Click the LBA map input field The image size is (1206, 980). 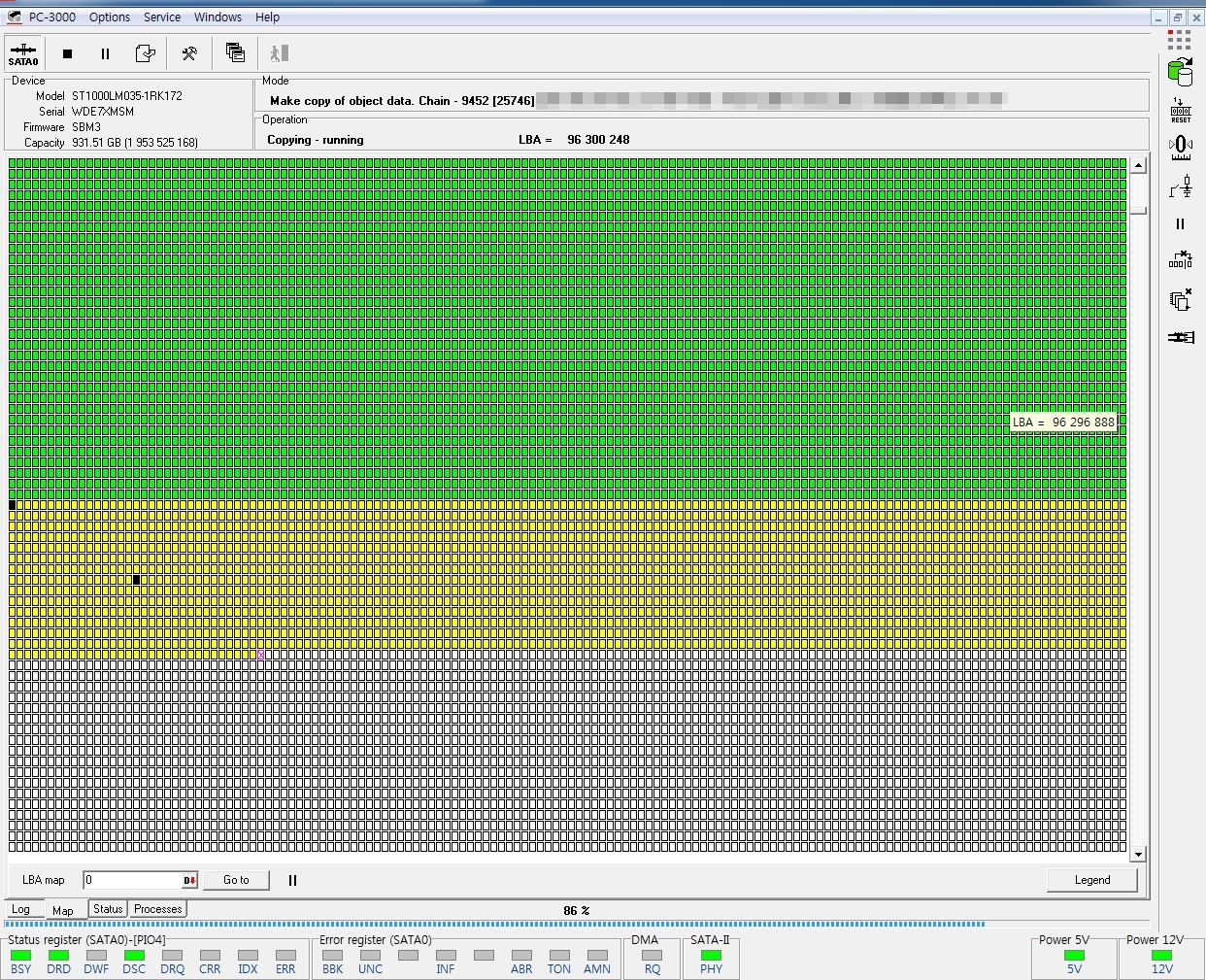pos(132,880)
